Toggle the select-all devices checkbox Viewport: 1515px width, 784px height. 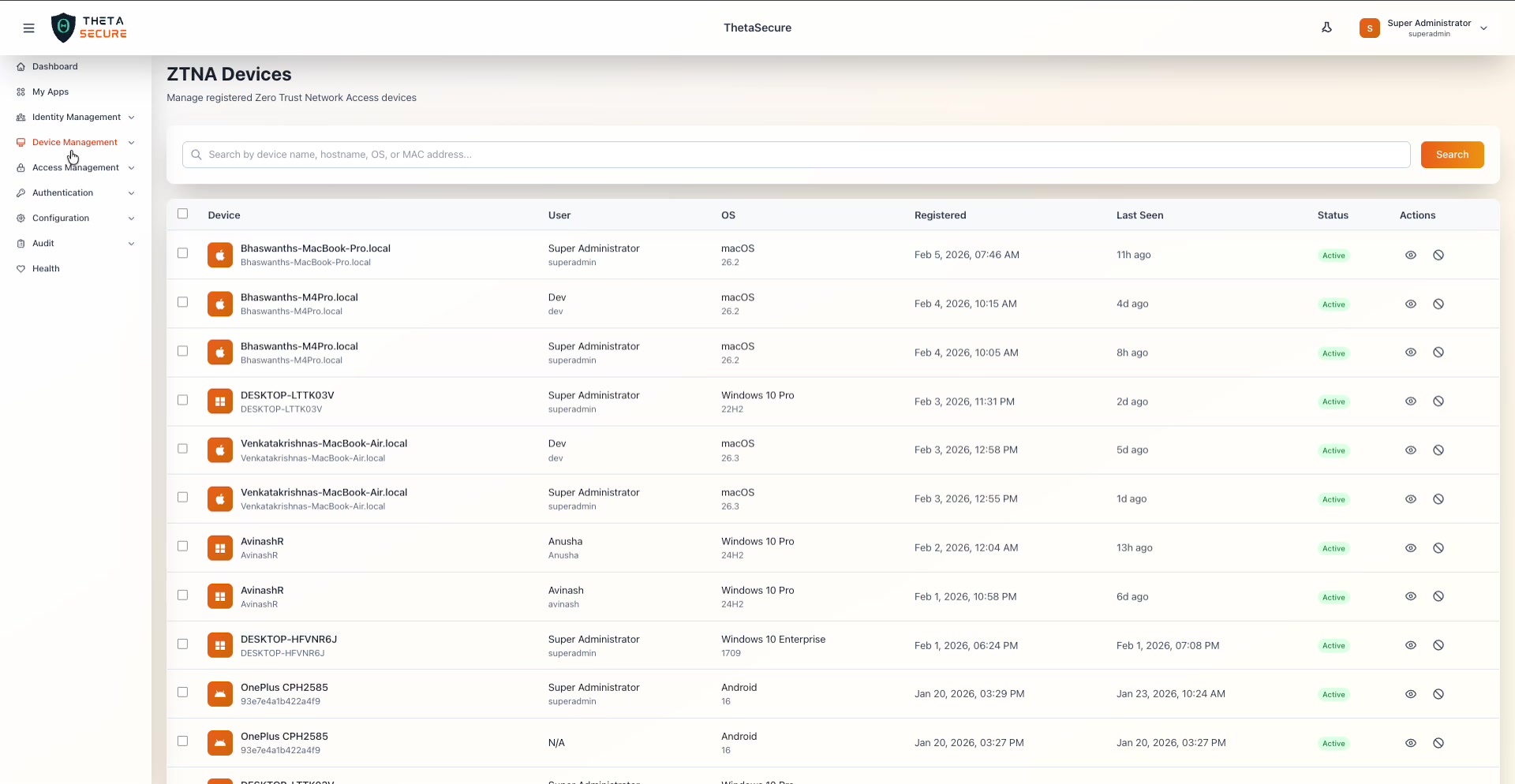183,214
